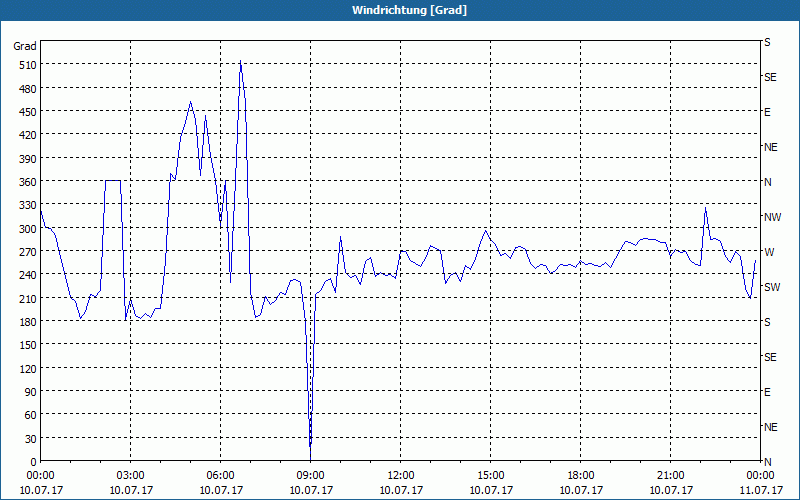Click the N compass label at 360 gridline

pyautogui.click(x=767, y=182)
